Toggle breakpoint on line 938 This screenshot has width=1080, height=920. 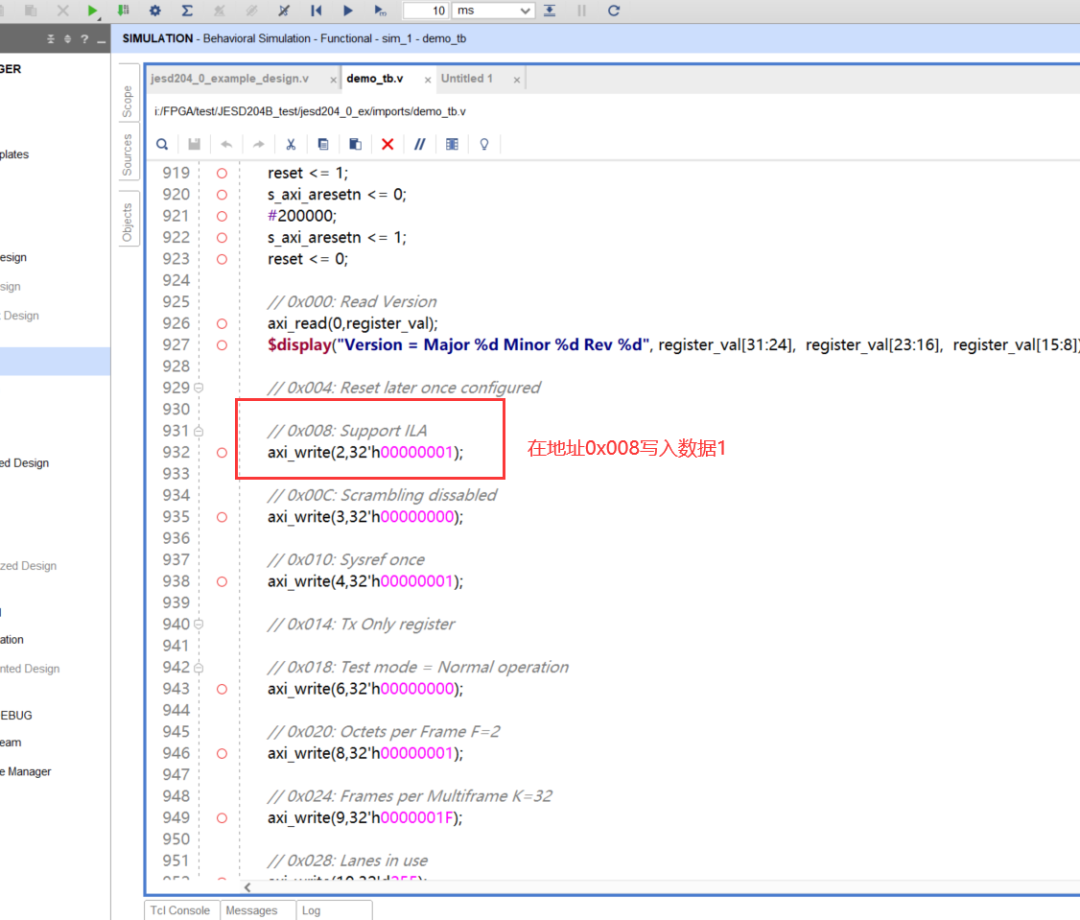tap(222, 582)
